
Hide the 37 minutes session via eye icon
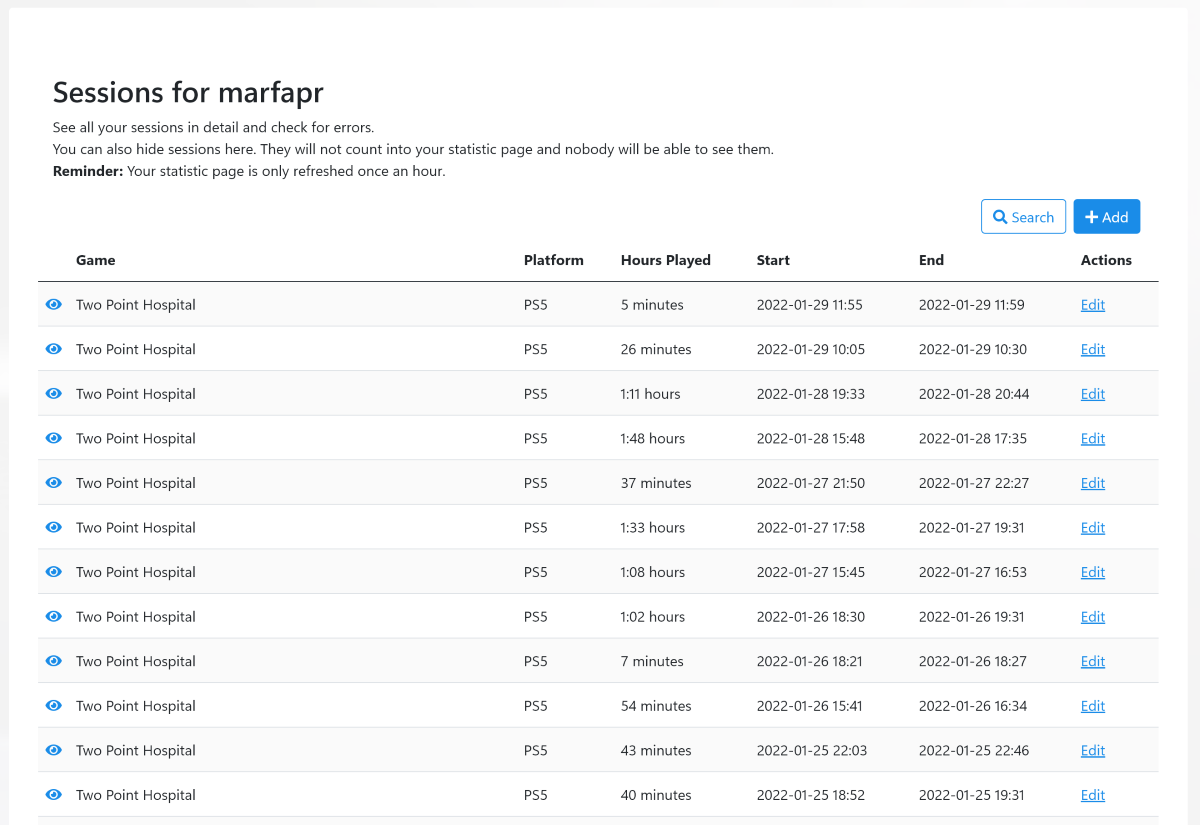54,482
